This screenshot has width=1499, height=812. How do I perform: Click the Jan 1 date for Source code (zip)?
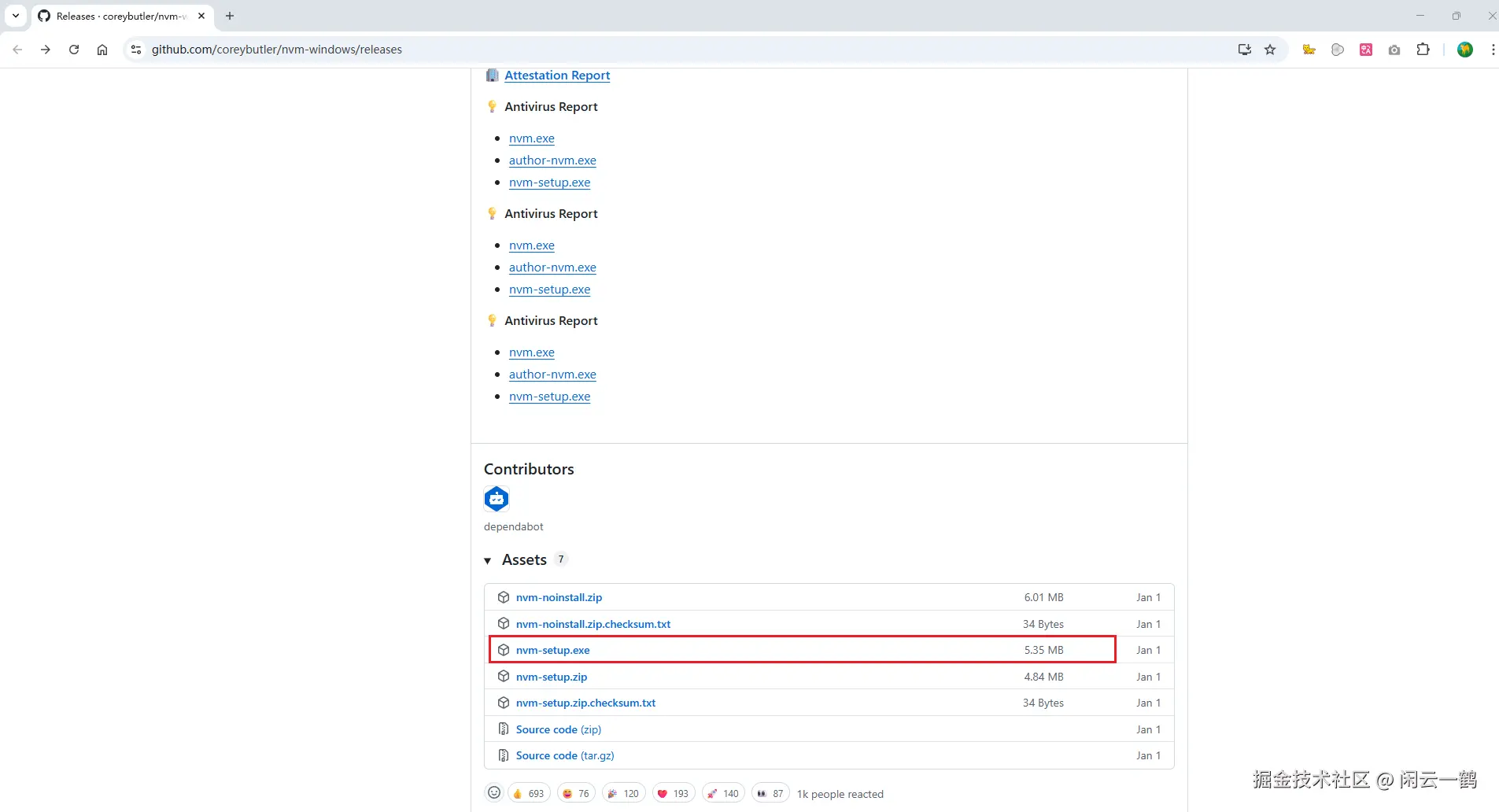pos(1149,729)
